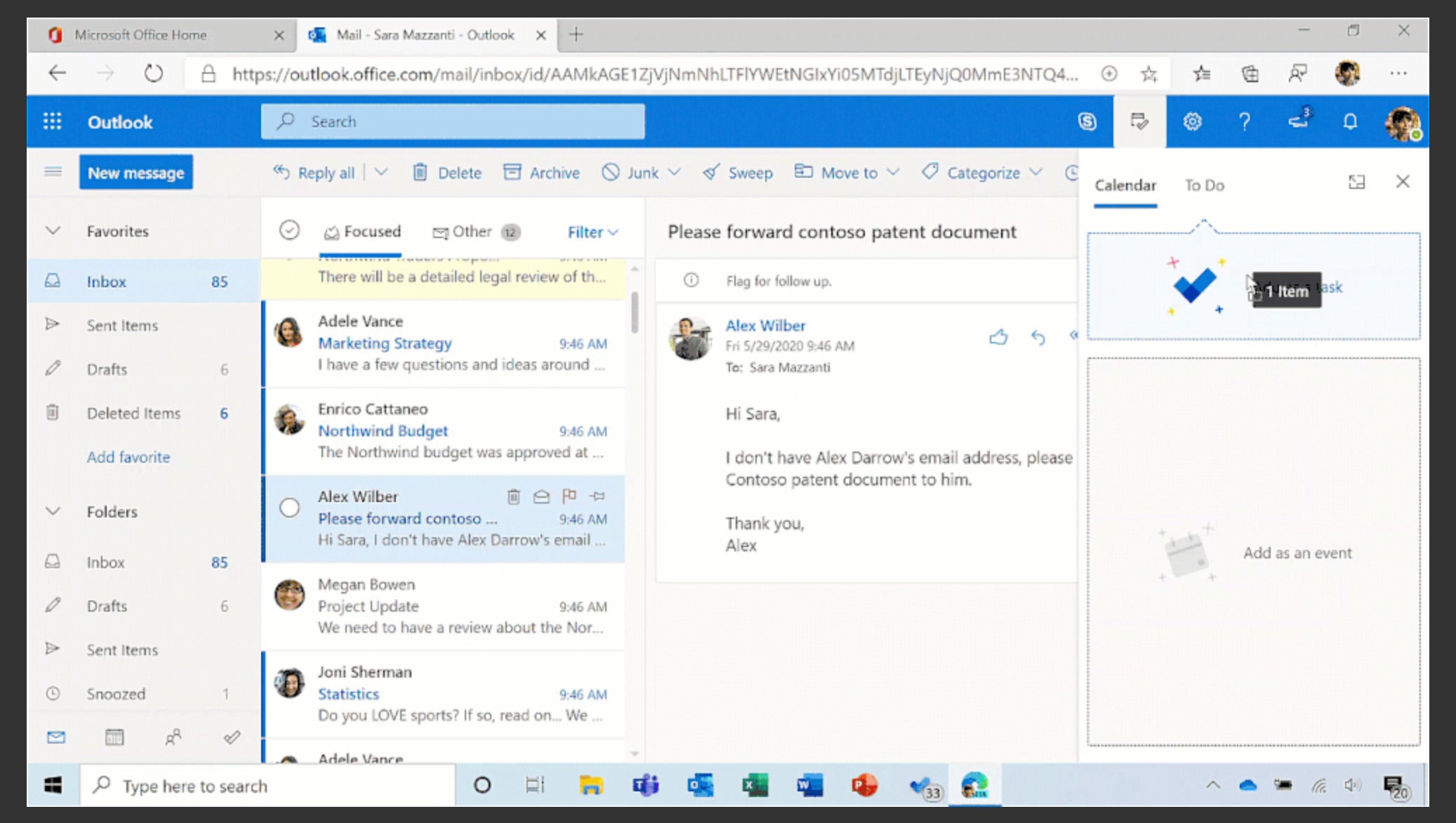Expand the Filter dropdown in inbox
This screenshot has width=1456, height=823.
592,230
